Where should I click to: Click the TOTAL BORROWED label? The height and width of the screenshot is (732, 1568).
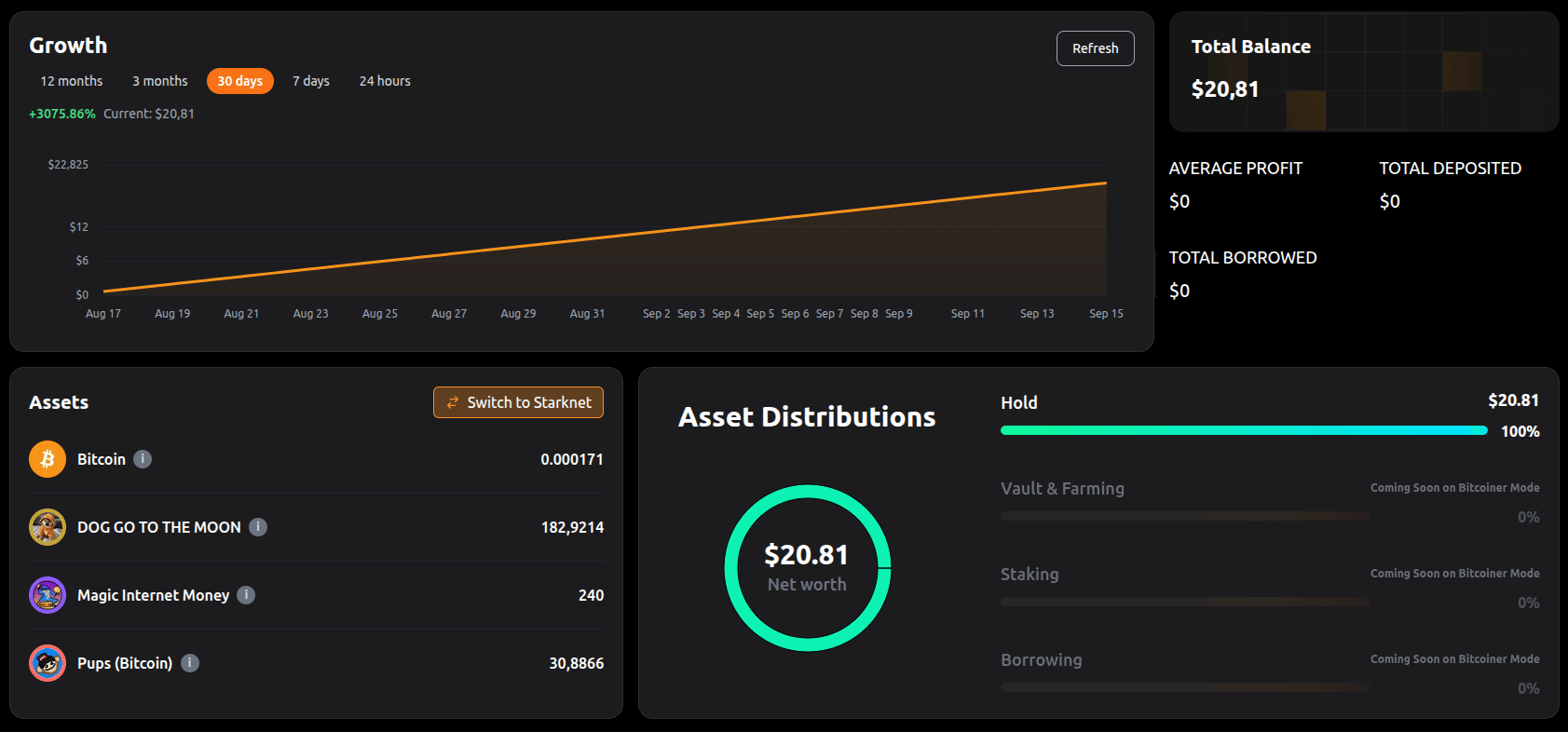click(1243, 258)
